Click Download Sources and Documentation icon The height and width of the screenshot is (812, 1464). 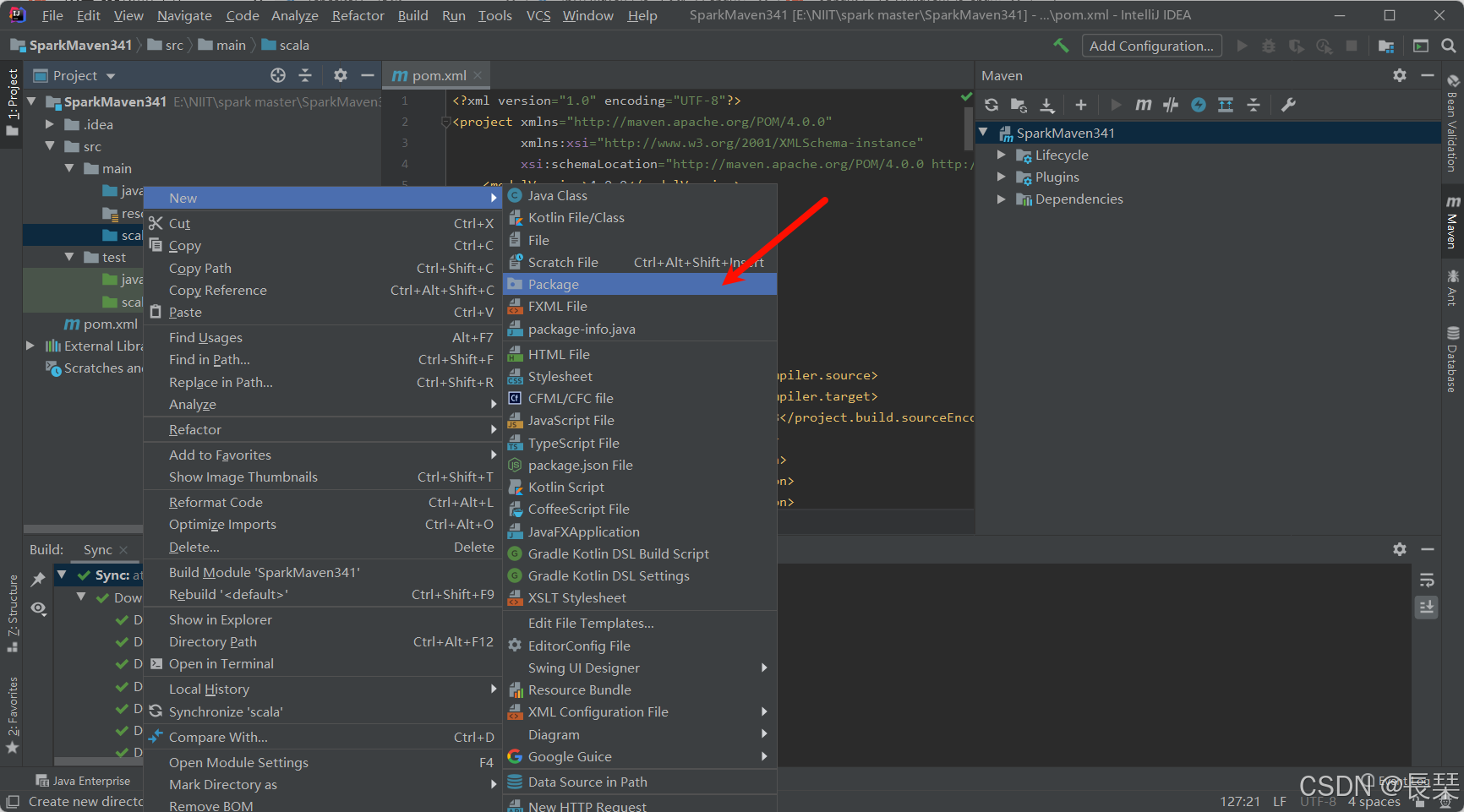(x=1046, y=105)
